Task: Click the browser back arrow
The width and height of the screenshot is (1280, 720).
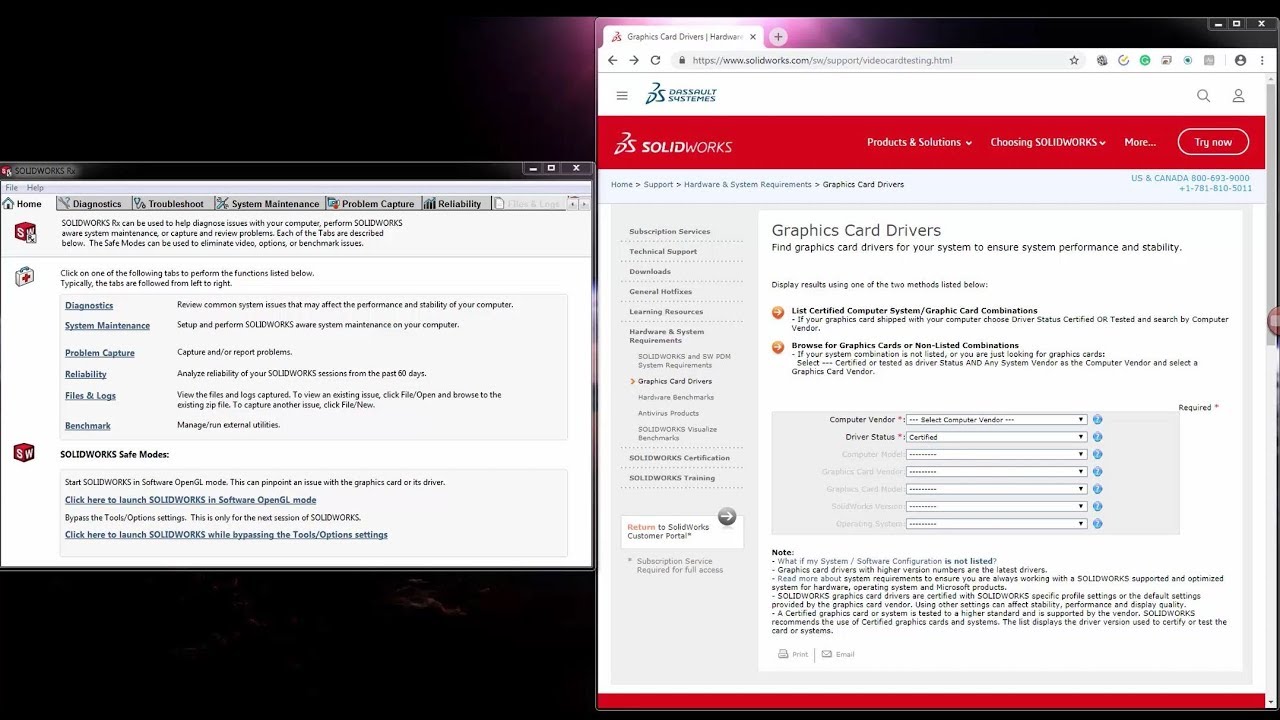Action: click(613, 60)
